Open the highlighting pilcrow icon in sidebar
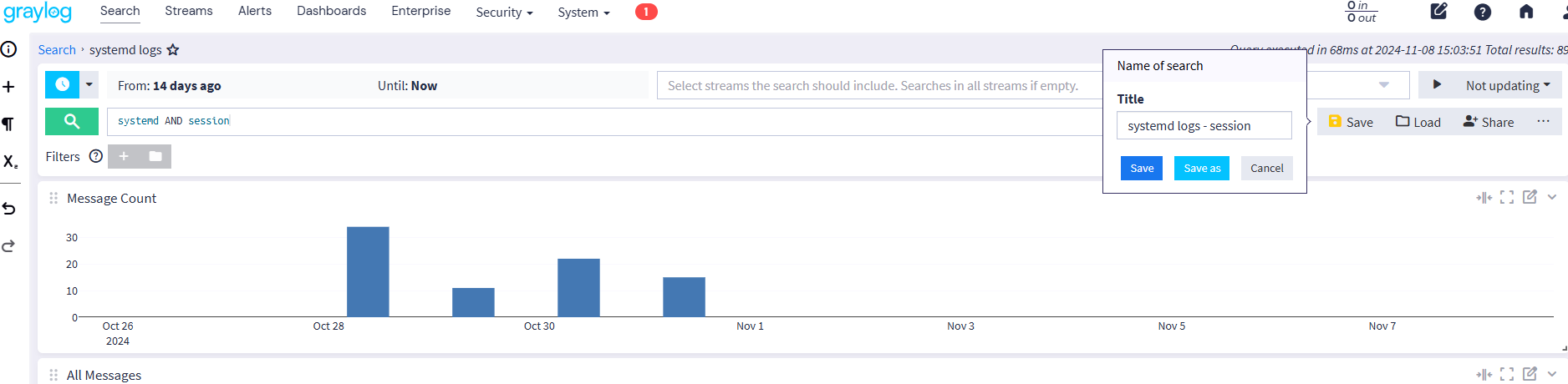 tap(9, 124)
